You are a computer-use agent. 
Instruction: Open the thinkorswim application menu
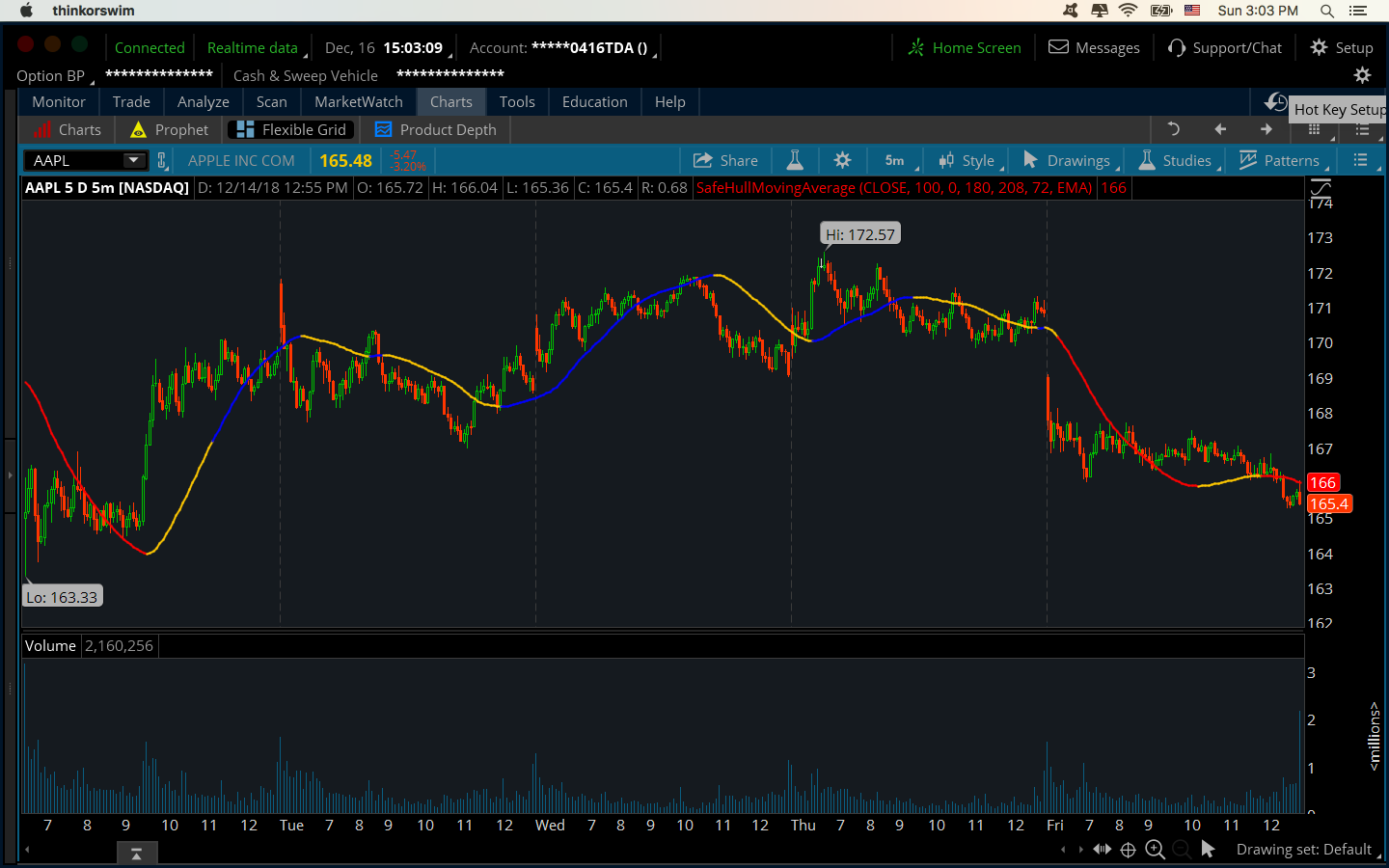point(94,11)
